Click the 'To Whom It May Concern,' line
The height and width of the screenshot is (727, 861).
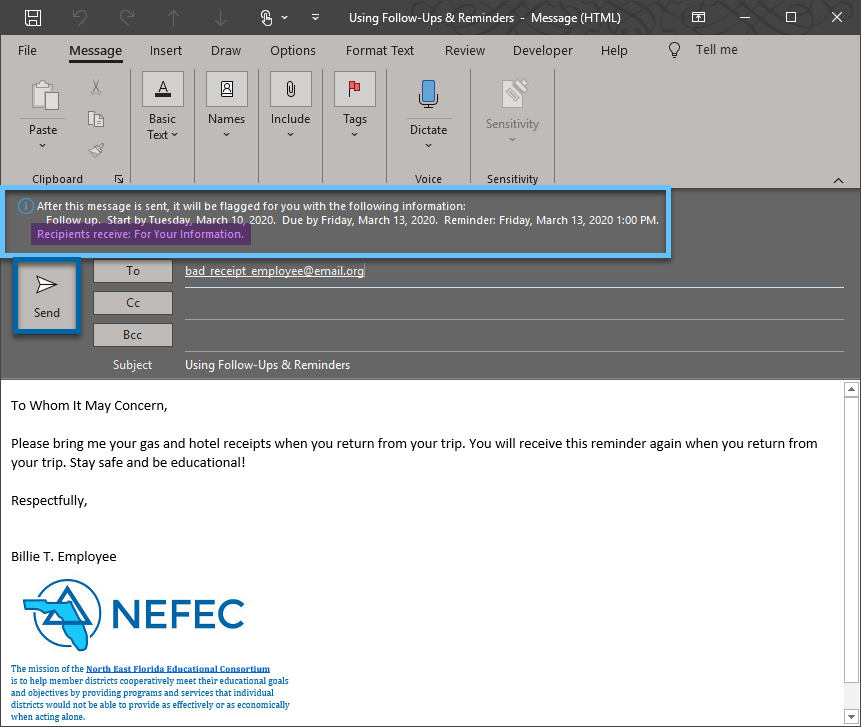tap(89, 406)
